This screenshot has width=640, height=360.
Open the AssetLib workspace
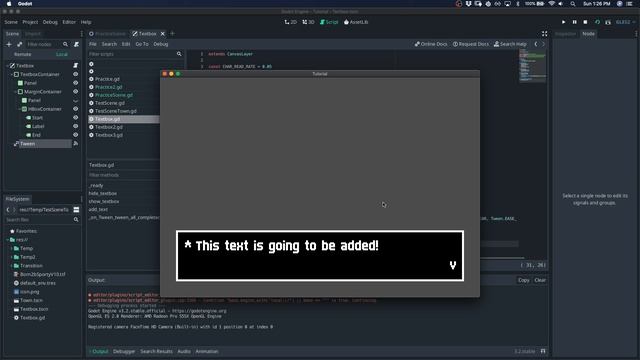coord(356,22)
